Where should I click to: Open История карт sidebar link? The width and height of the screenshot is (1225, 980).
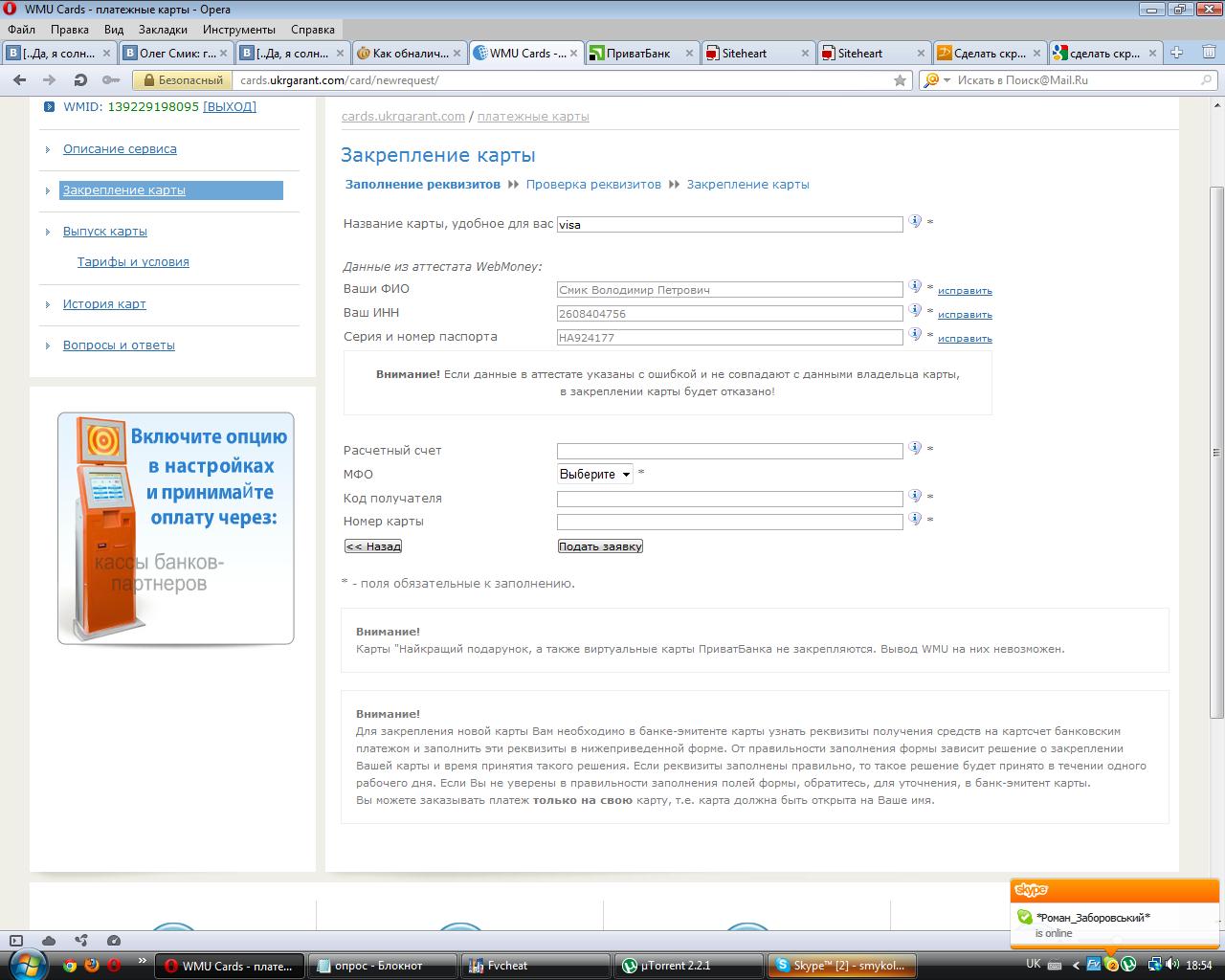[104, 303]
